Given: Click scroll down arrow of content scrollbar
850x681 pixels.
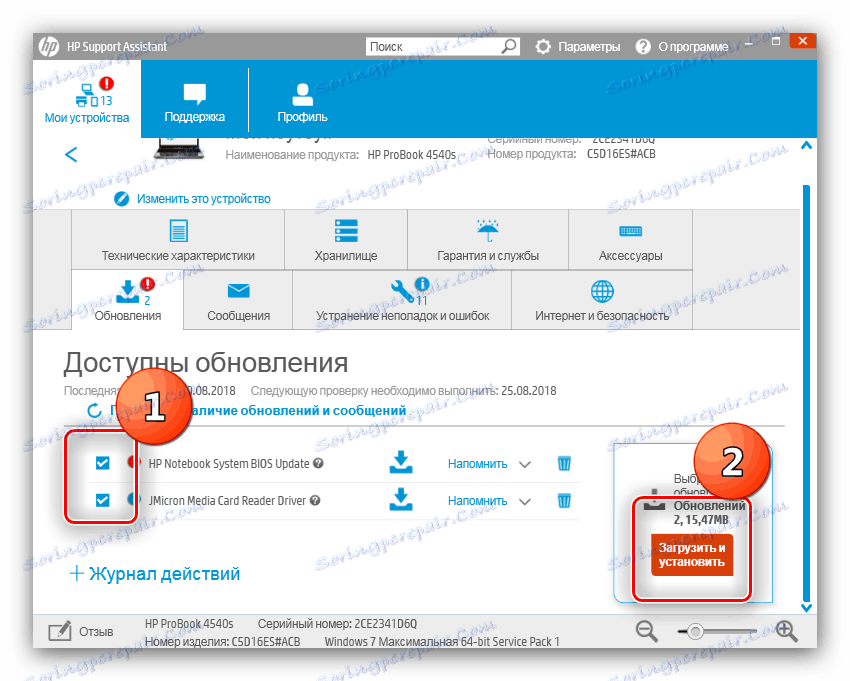Looking at the screenshot, I should tap(806, 608).
